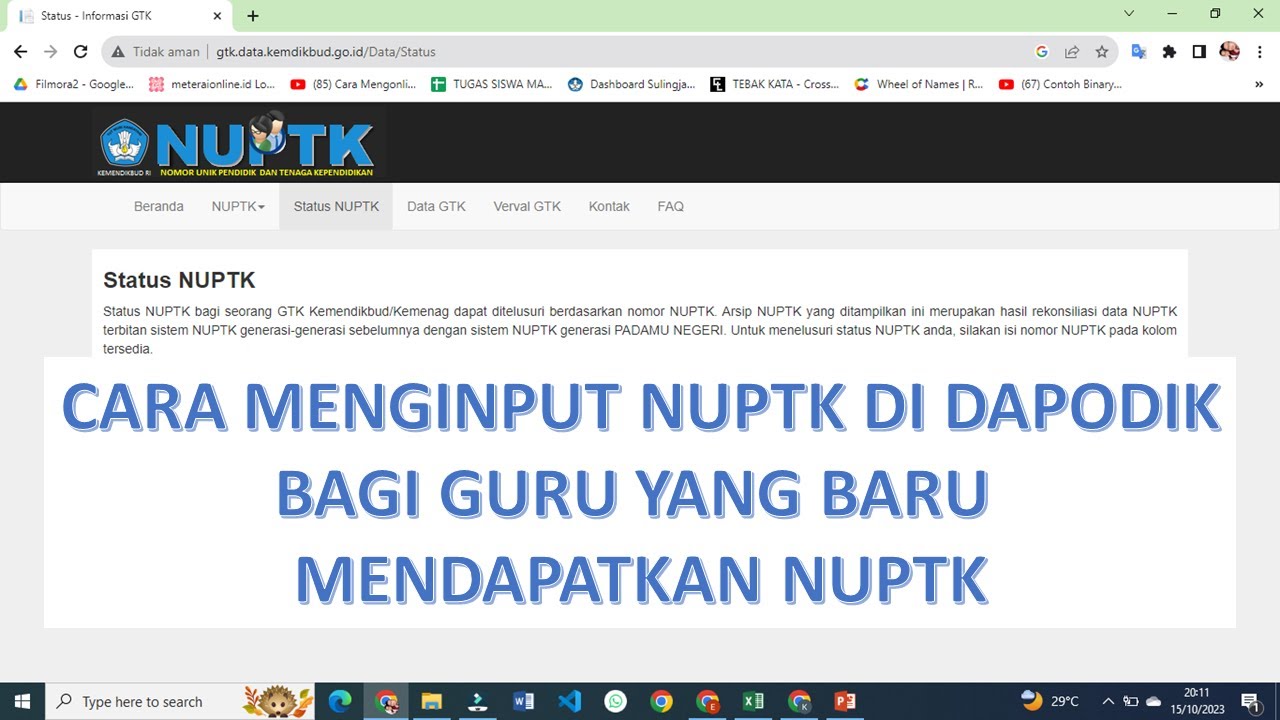
Task: Open the '(85) Cara Mengonli...' YouTube bookmark
Action: click(353, 85)
